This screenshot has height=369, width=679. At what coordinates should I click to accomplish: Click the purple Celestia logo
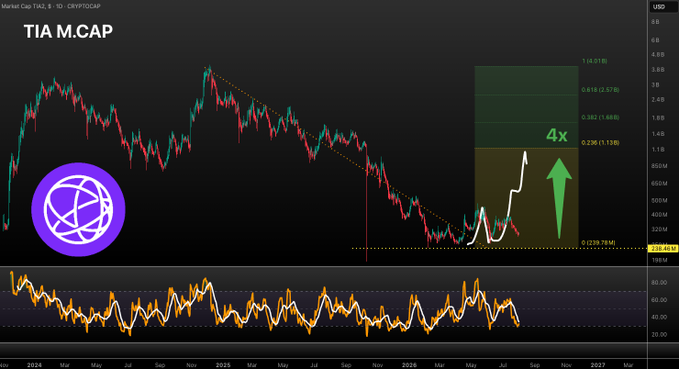click(78, 210)
